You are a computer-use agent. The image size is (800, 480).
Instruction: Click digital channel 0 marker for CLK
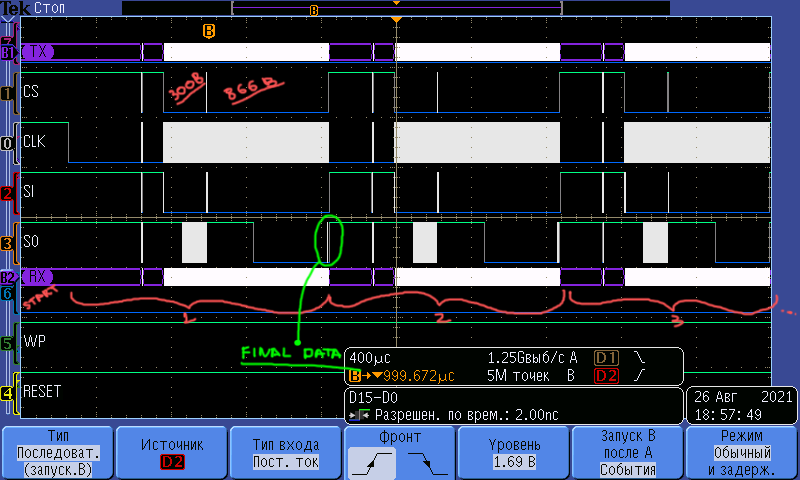click(x=7, y=143)
